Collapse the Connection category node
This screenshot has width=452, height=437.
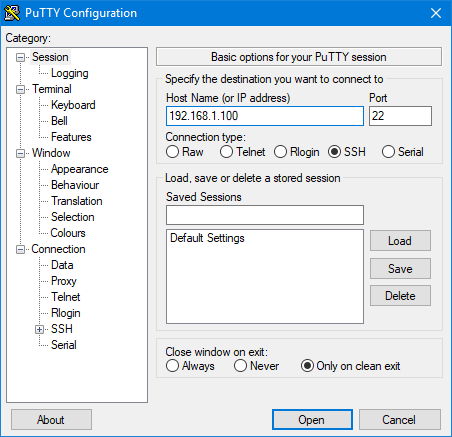pyautogui.click(x=21, y=250)
